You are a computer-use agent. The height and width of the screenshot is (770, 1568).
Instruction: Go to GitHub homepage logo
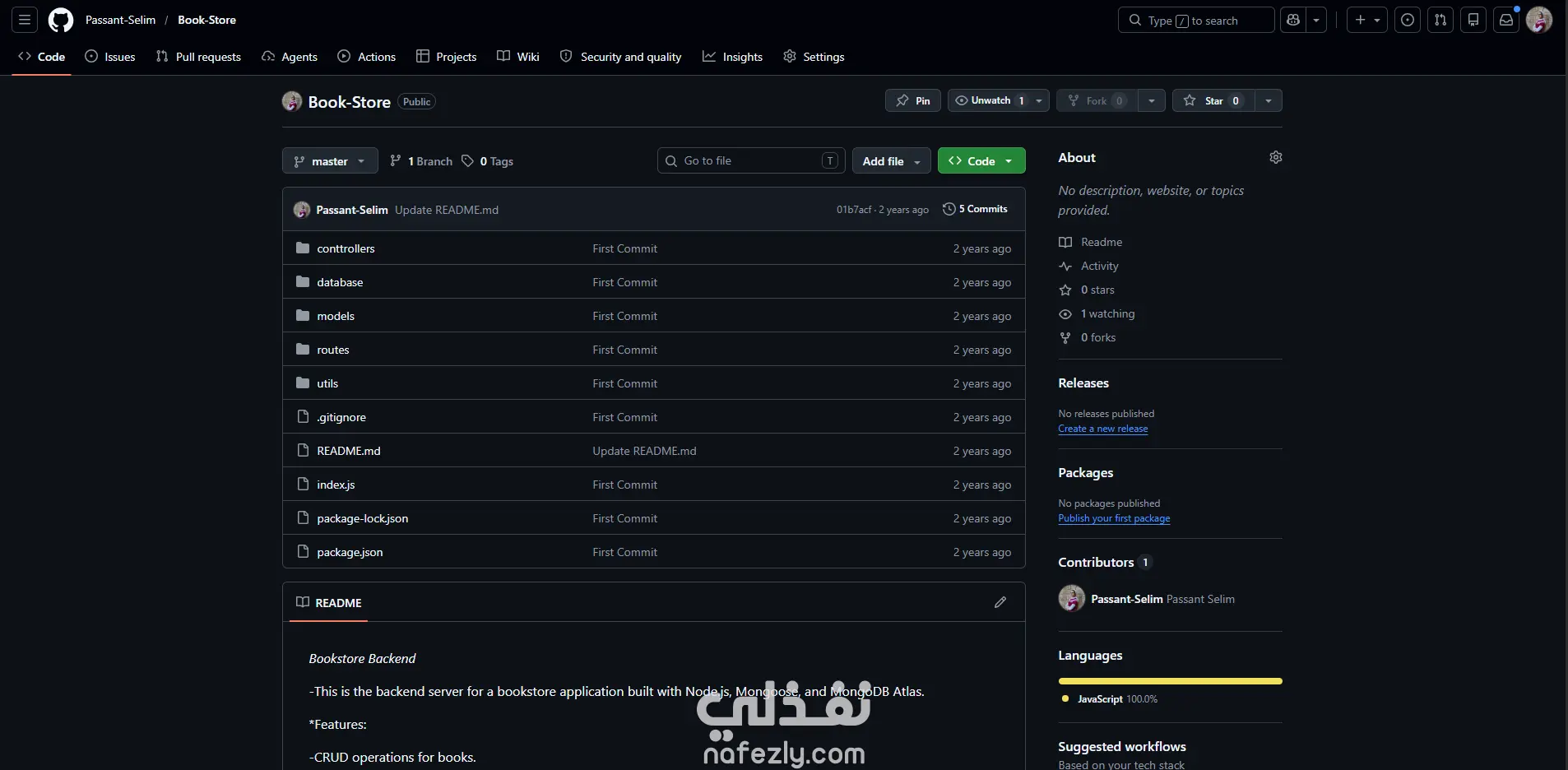click(61, 20)
